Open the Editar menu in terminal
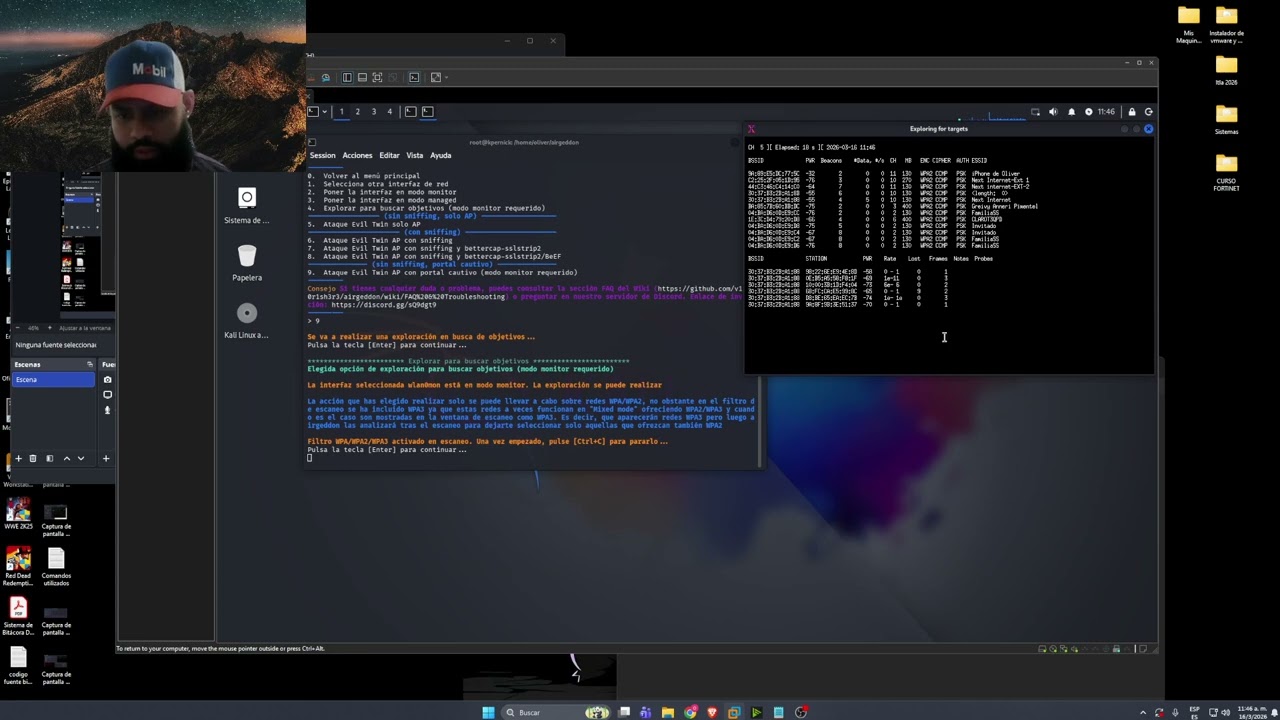 tap(389, 155)
